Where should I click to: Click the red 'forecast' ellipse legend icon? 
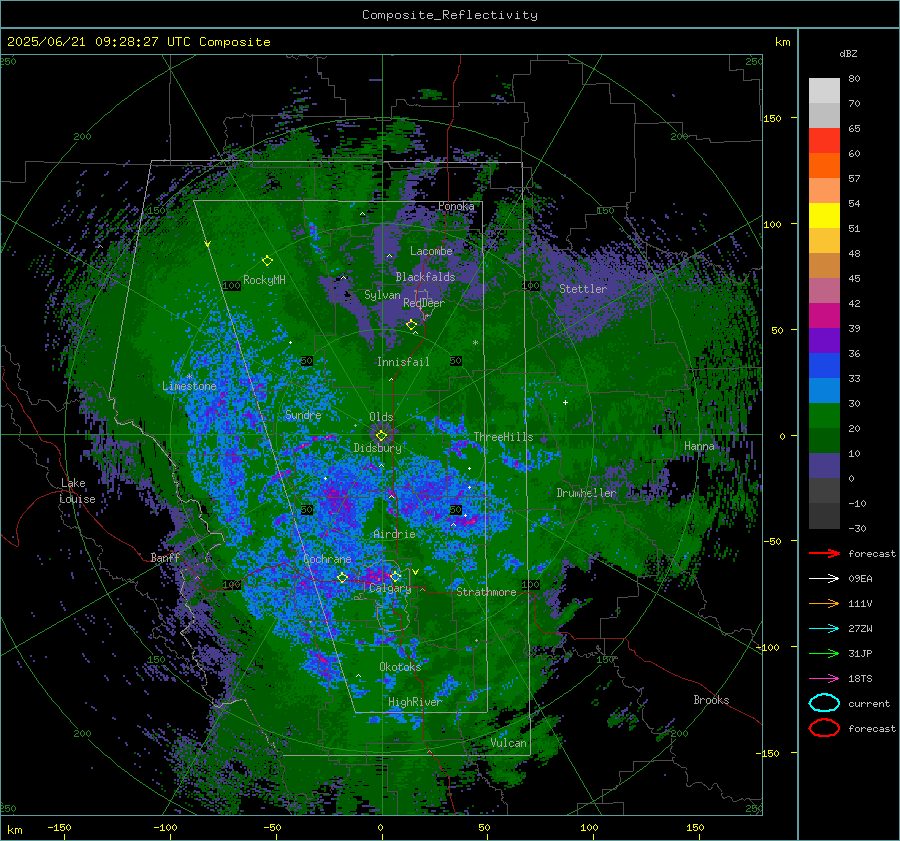[824, 728]
